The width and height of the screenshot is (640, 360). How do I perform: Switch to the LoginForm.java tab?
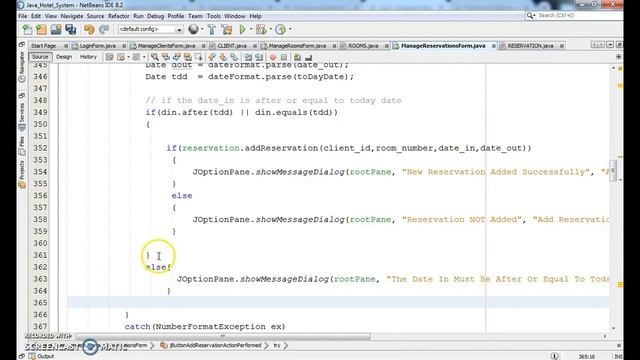click(x=98, y=46)
